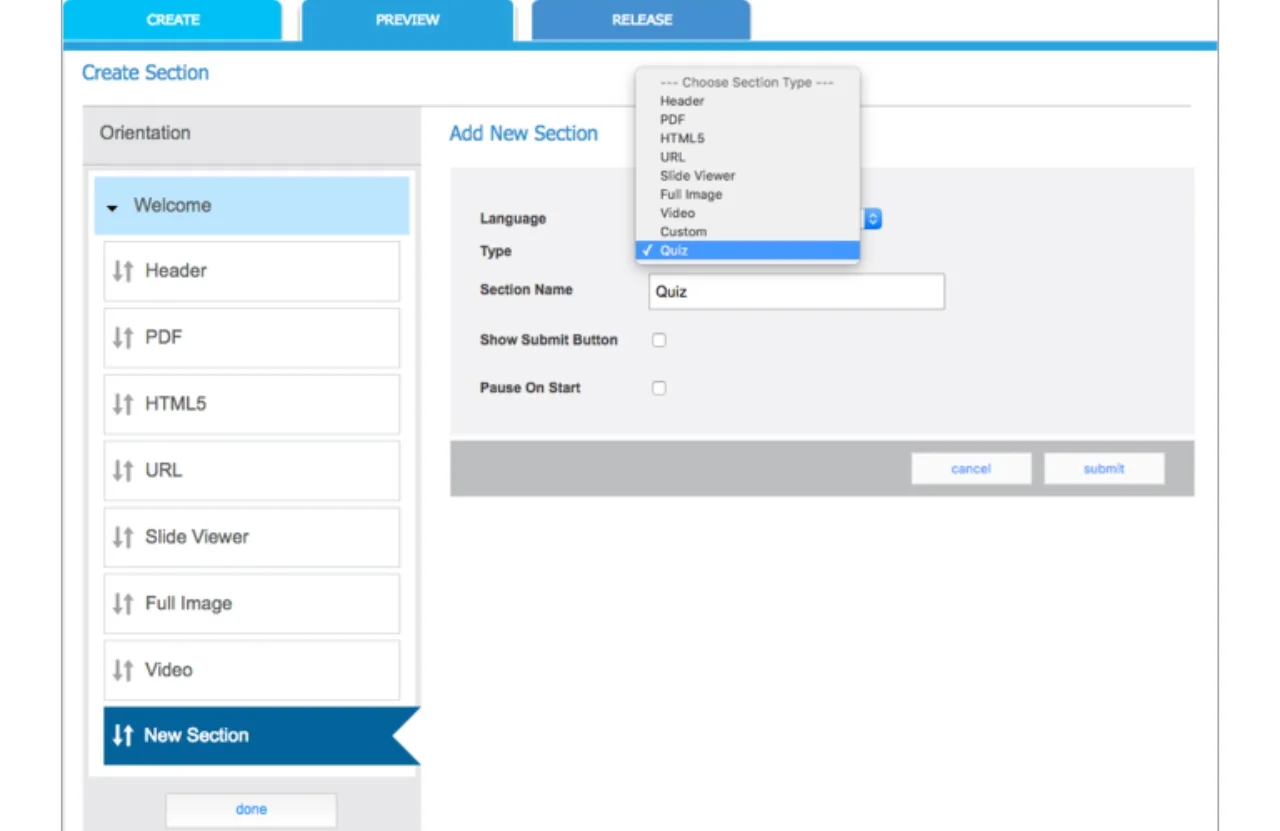
Task: Click the reorder arrows icon on Header row
Action: pyautogui.click(x=123, y=271)
